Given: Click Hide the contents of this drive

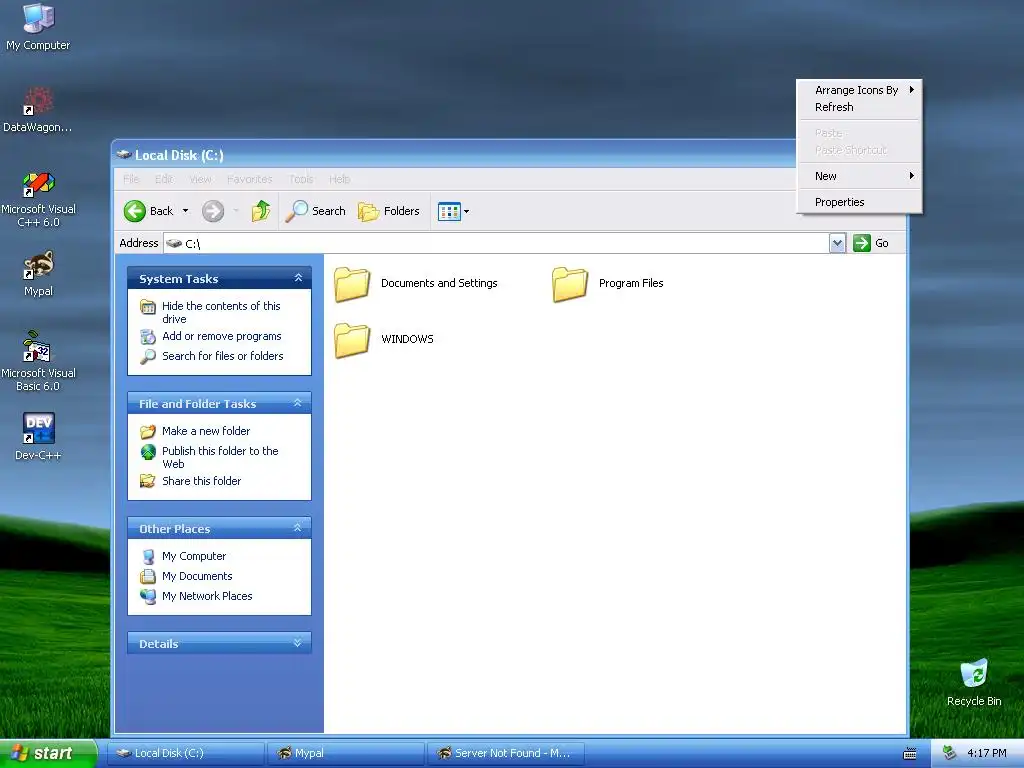Looking at the screenshot, I should click(x=221, y=312).
